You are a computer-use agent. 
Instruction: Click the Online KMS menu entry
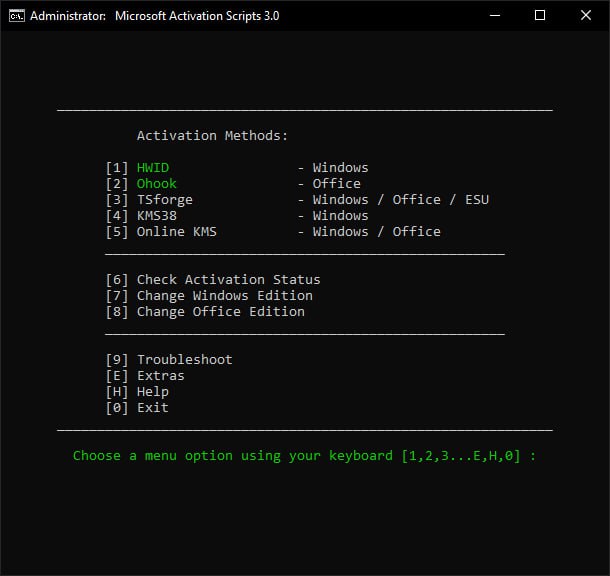point(177,232)
